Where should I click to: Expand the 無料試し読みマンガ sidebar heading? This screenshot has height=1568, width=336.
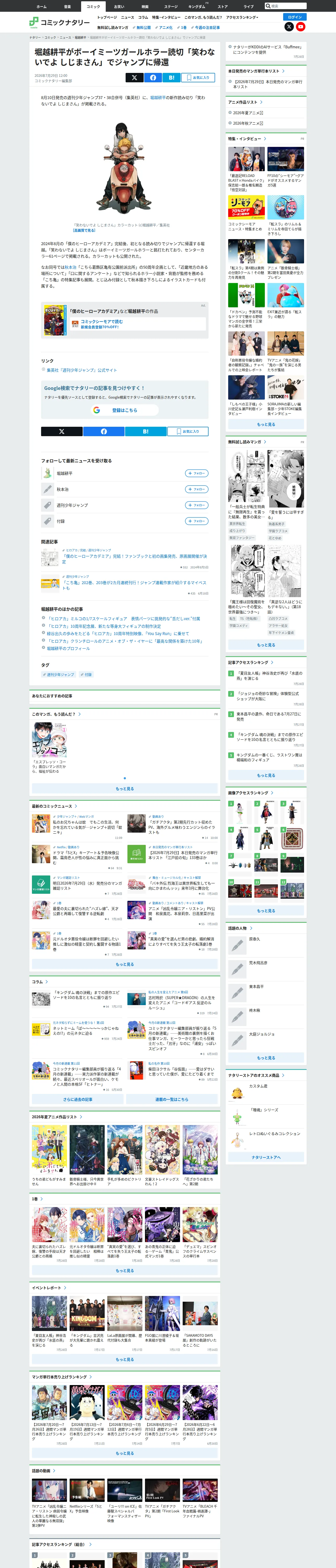(x=265, y=442)
